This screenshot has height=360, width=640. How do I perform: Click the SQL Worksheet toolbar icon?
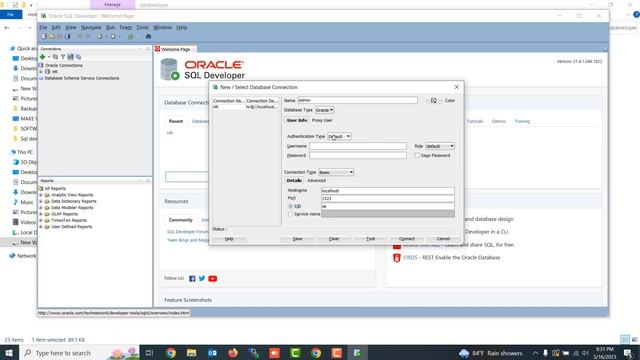(131, 36)
